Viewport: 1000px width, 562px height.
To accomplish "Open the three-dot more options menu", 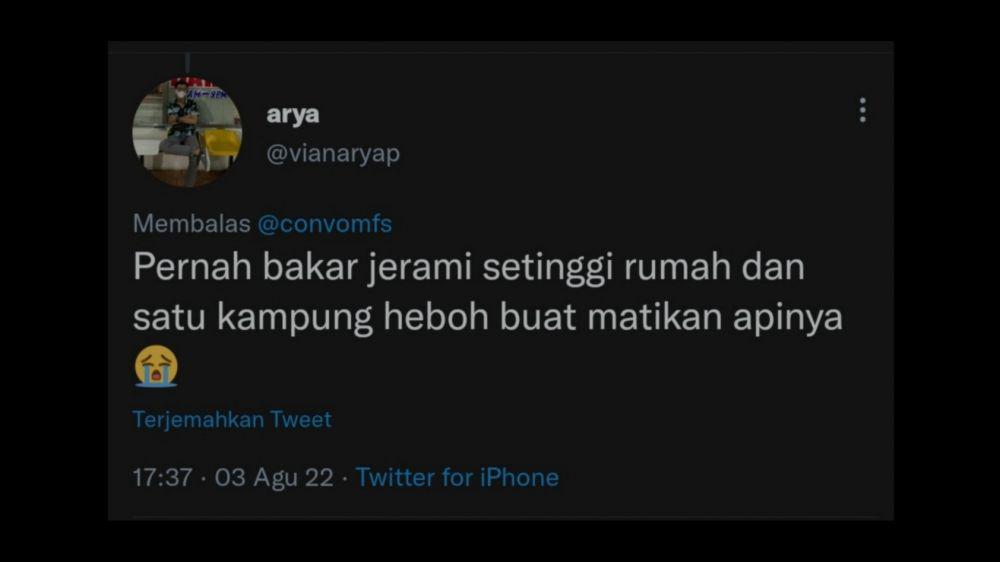I will pos(862,110).
